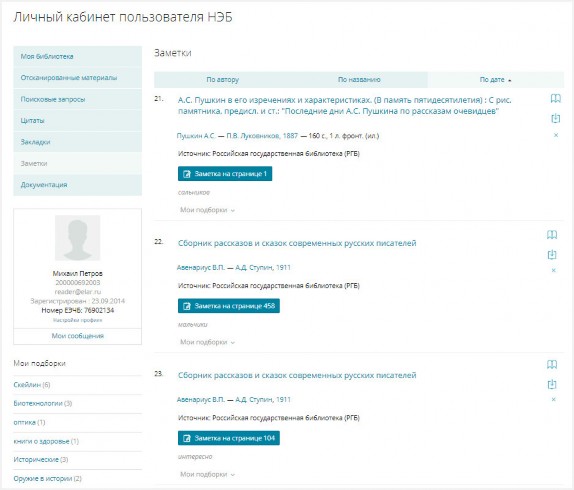This screenshot has width=574, height=490.
Task: Delete note 23 with its X icon
Action: [554, 399]
